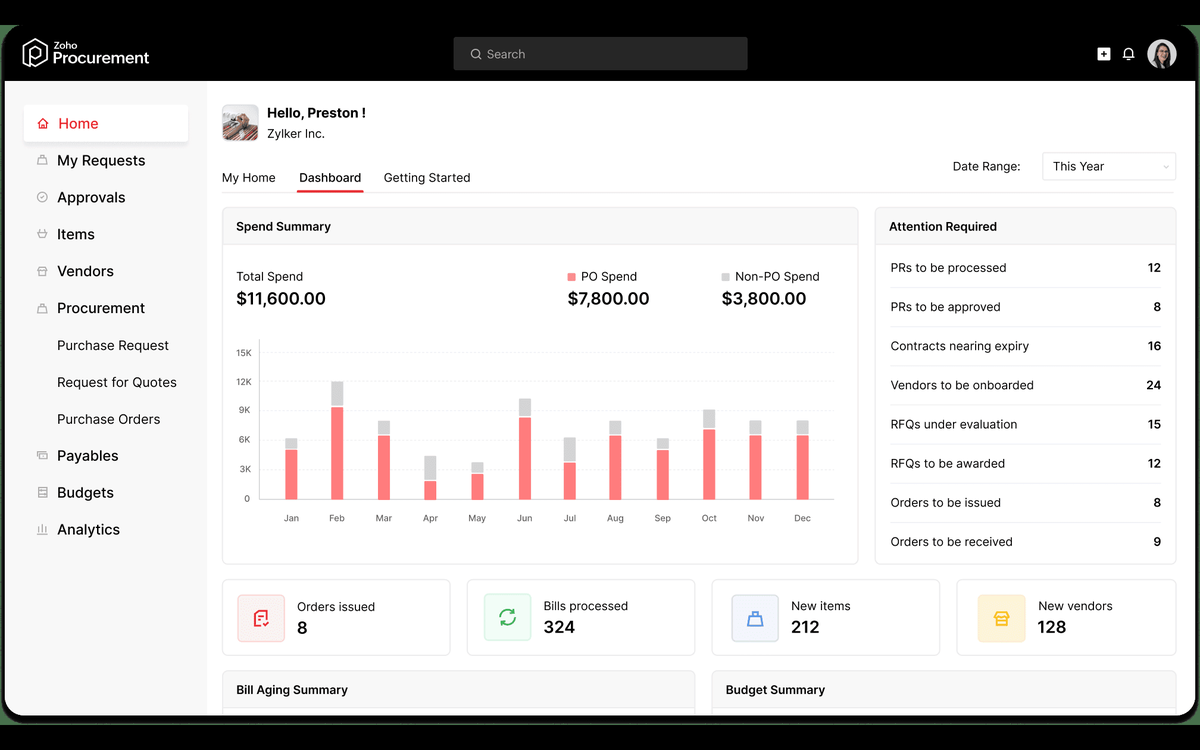Click the Budget Summary heading
Viewport: 1200px width, 750px height.
pyautogui.click(x=775, y=690)
